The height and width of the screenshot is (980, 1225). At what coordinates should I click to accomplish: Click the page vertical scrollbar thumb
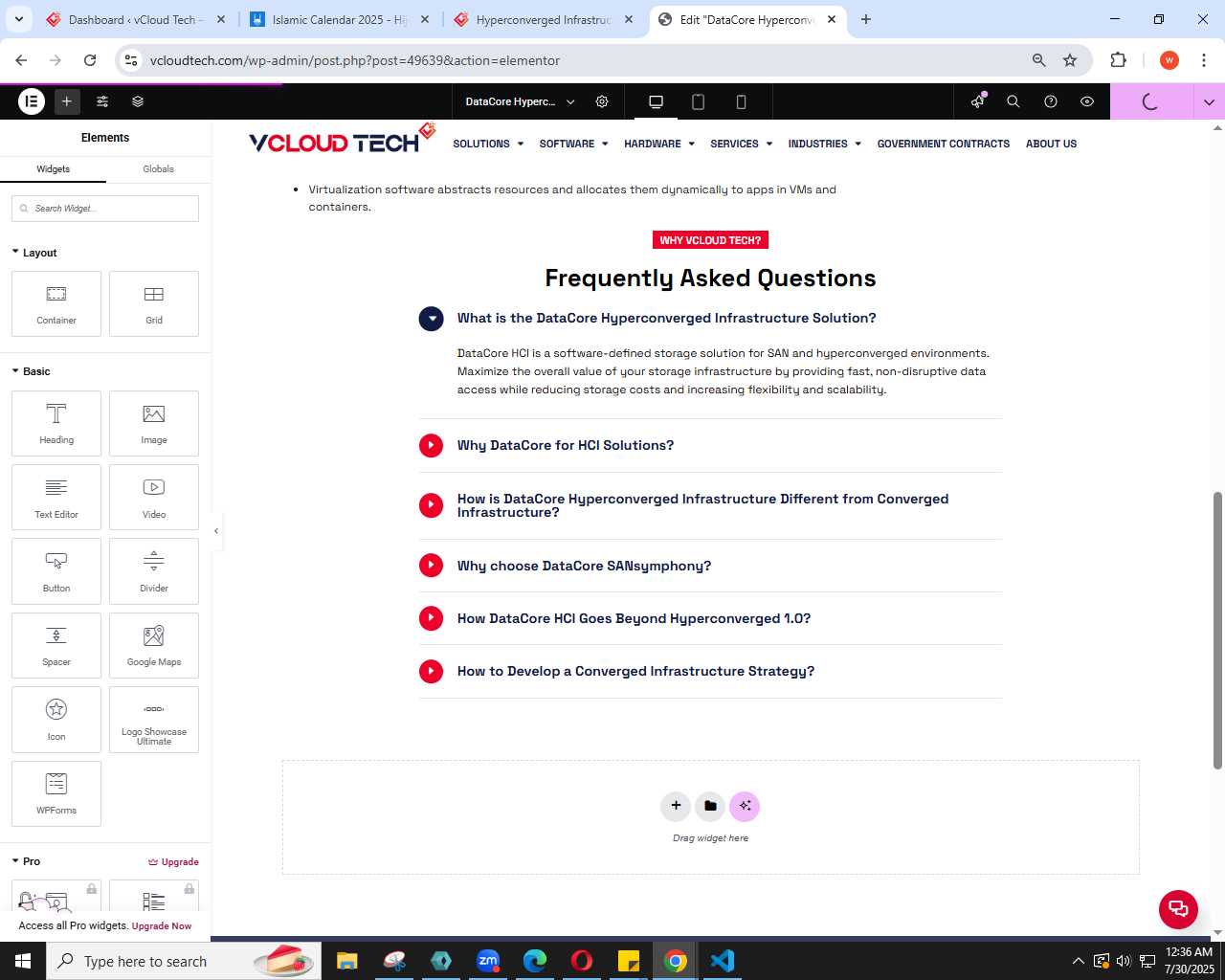pos(1217,630)
